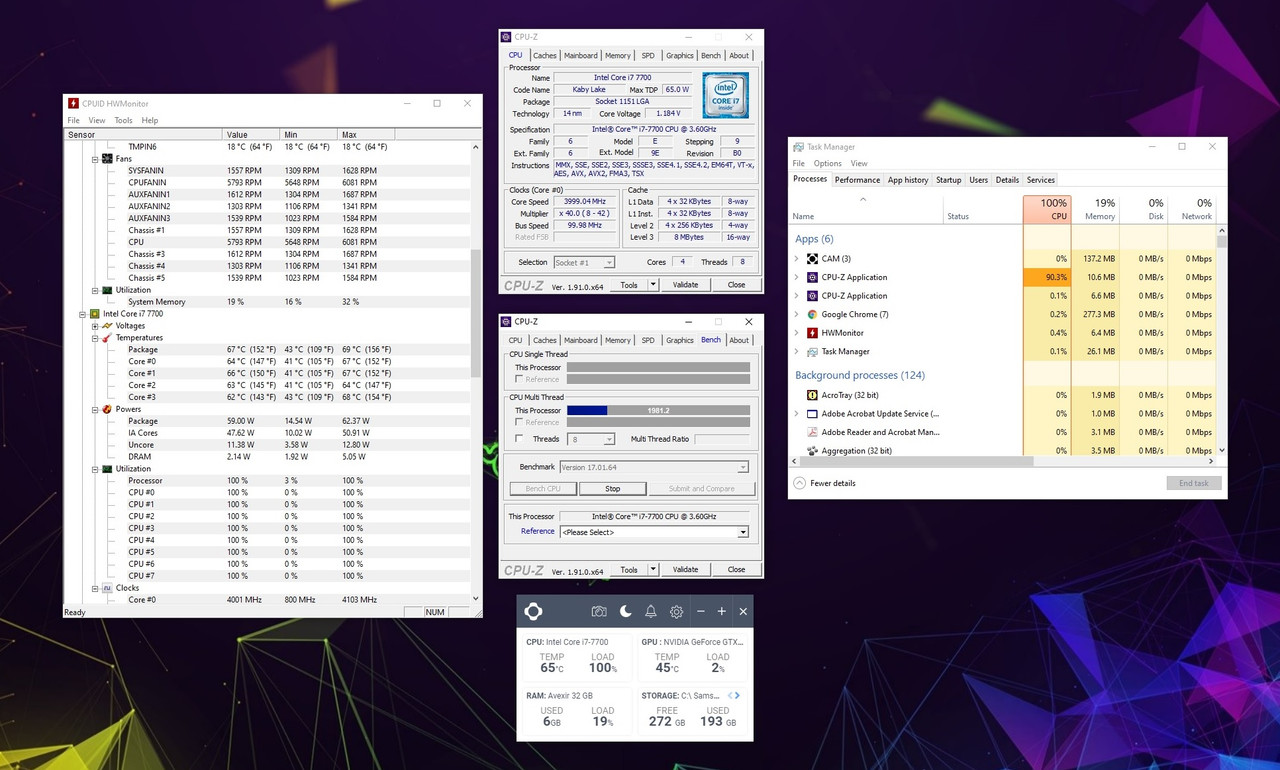
Task: Open Options menu in Task Manager
Action: (x=828, y=163)
